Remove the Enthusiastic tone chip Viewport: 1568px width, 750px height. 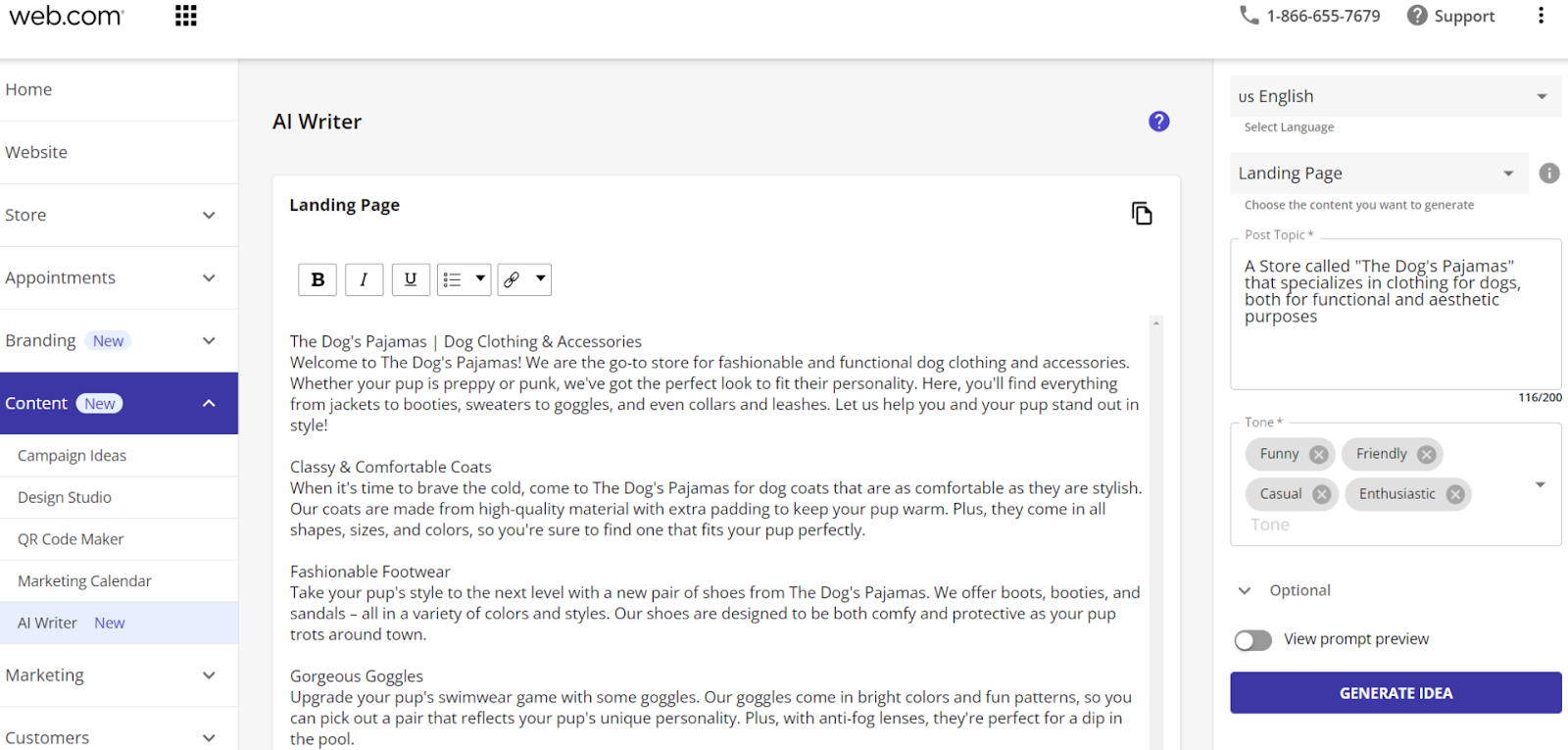tap(1456, 494)
